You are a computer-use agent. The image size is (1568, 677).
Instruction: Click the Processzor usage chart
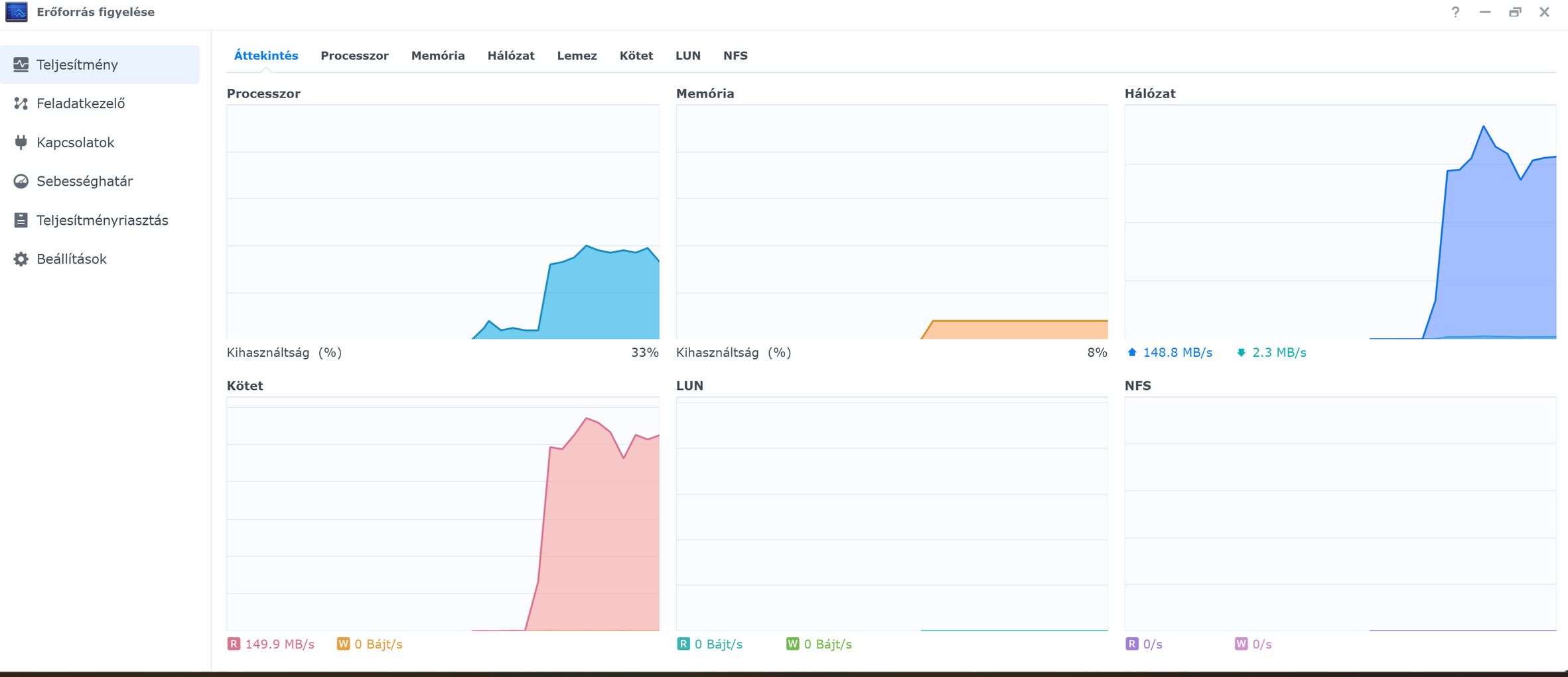443,222
